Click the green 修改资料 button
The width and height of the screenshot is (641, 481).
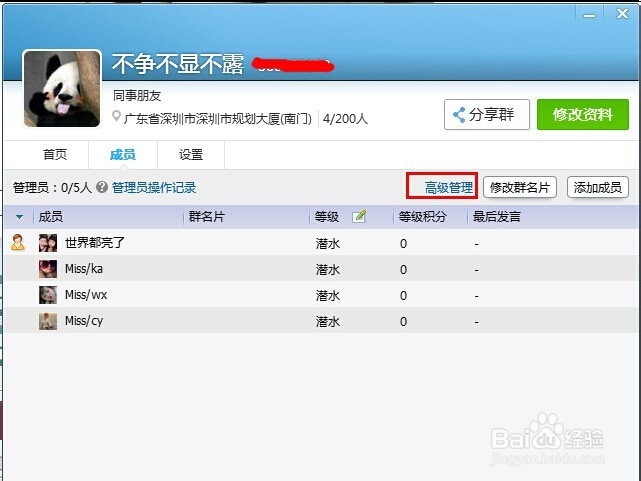[583, 114]
